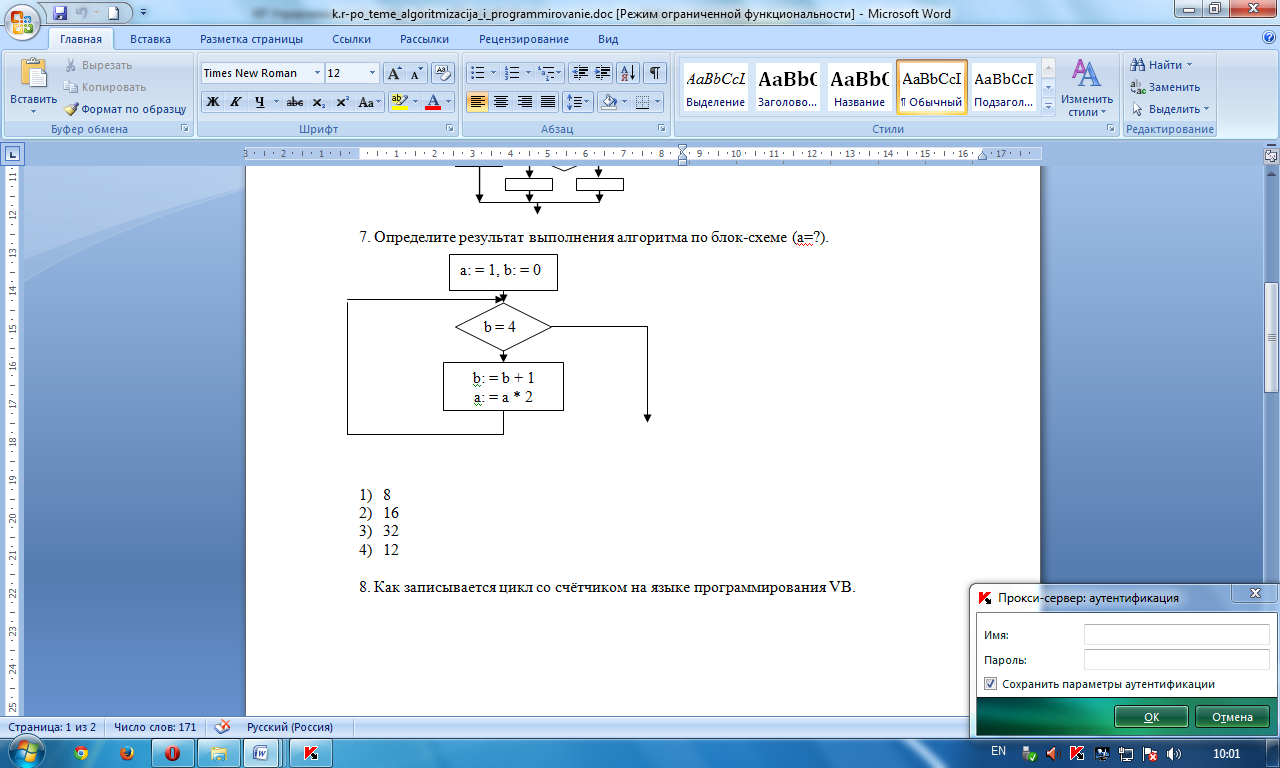The width and height of the screenshot is (1280, 768).
Task: Toggle subscript formatting
Action: (318, 102)
